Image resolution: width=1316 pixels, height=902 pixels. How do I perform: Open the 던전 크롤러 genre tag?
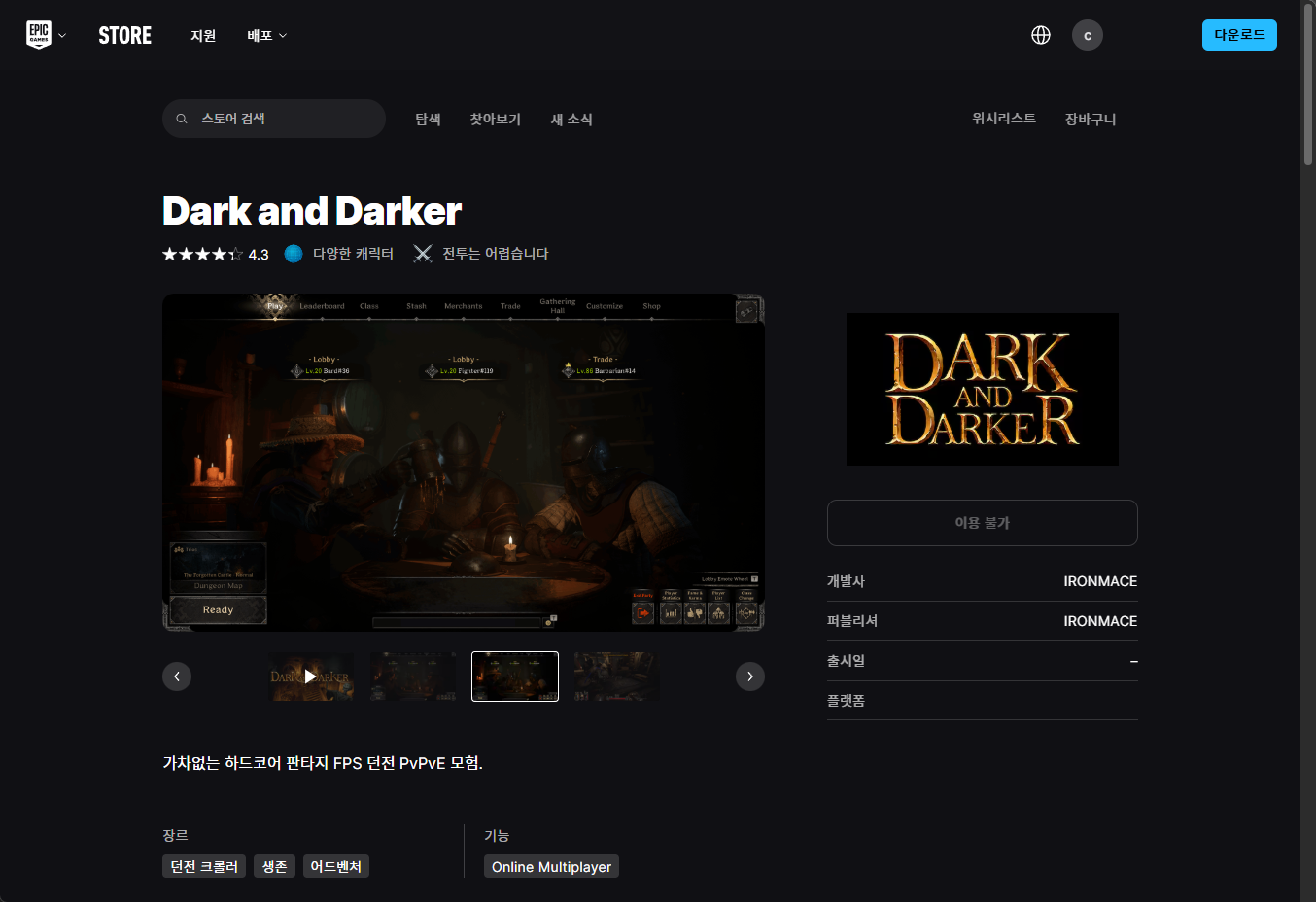point(204,866)
